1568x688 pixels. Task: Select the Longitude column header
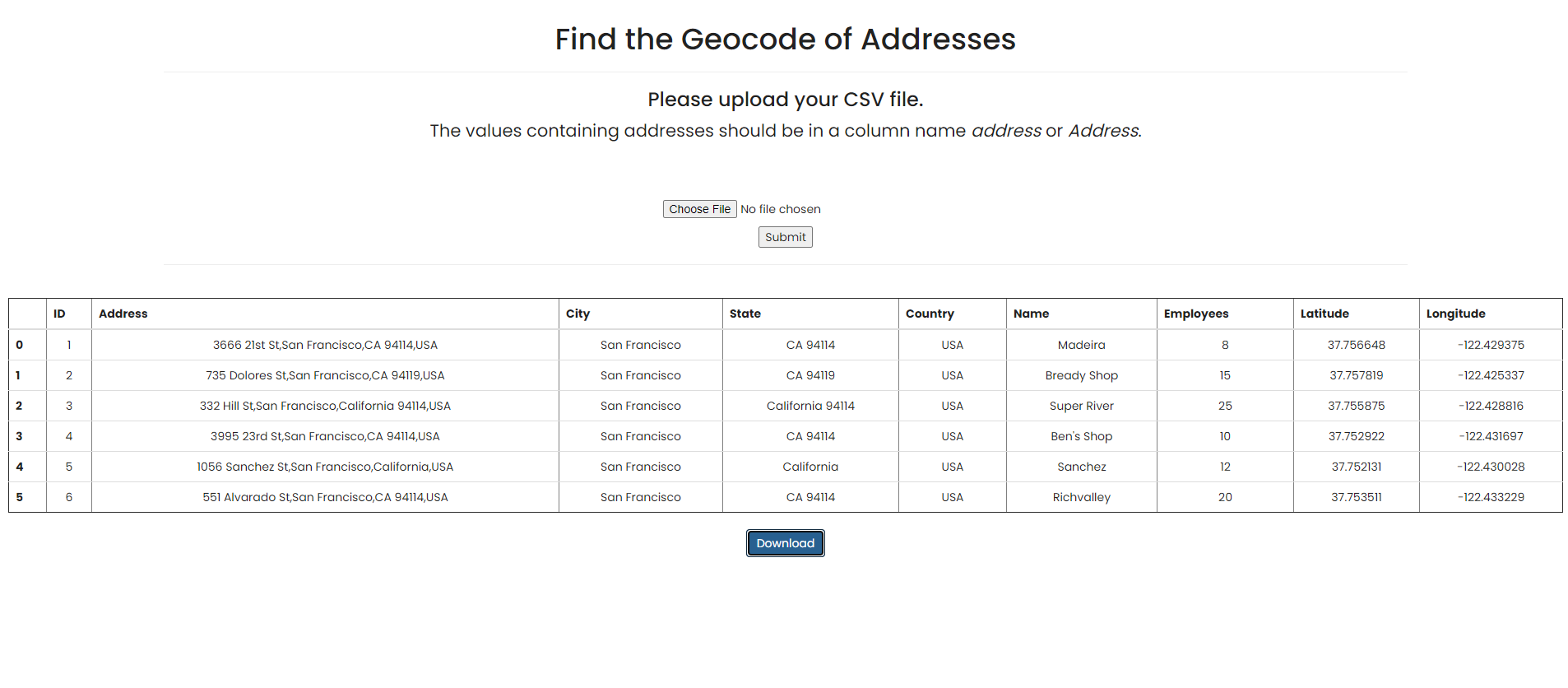pyautogui.click(x=1455, y=314)
